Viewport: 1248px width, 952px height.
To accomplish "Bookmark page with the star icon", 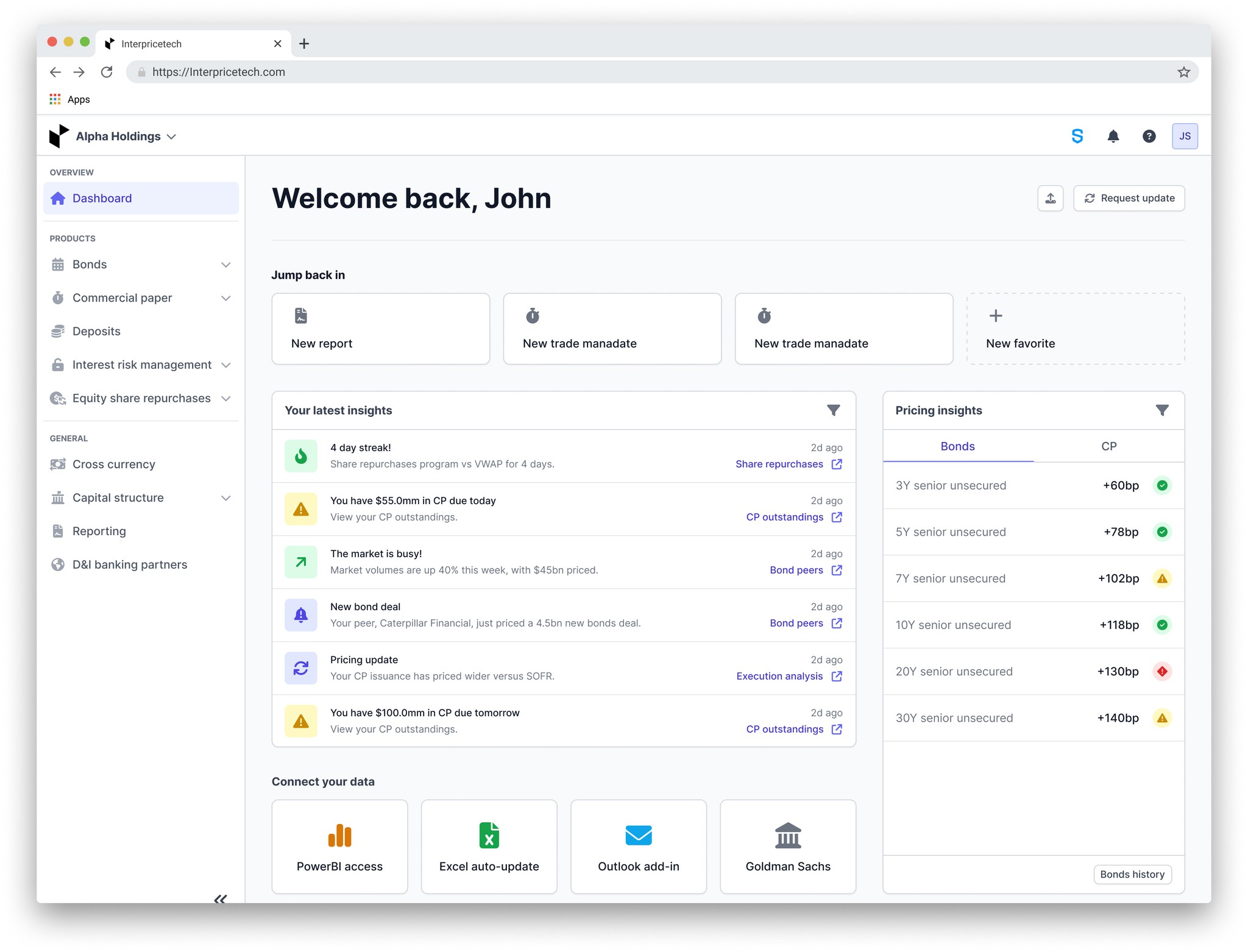I will click(1183, 73).
